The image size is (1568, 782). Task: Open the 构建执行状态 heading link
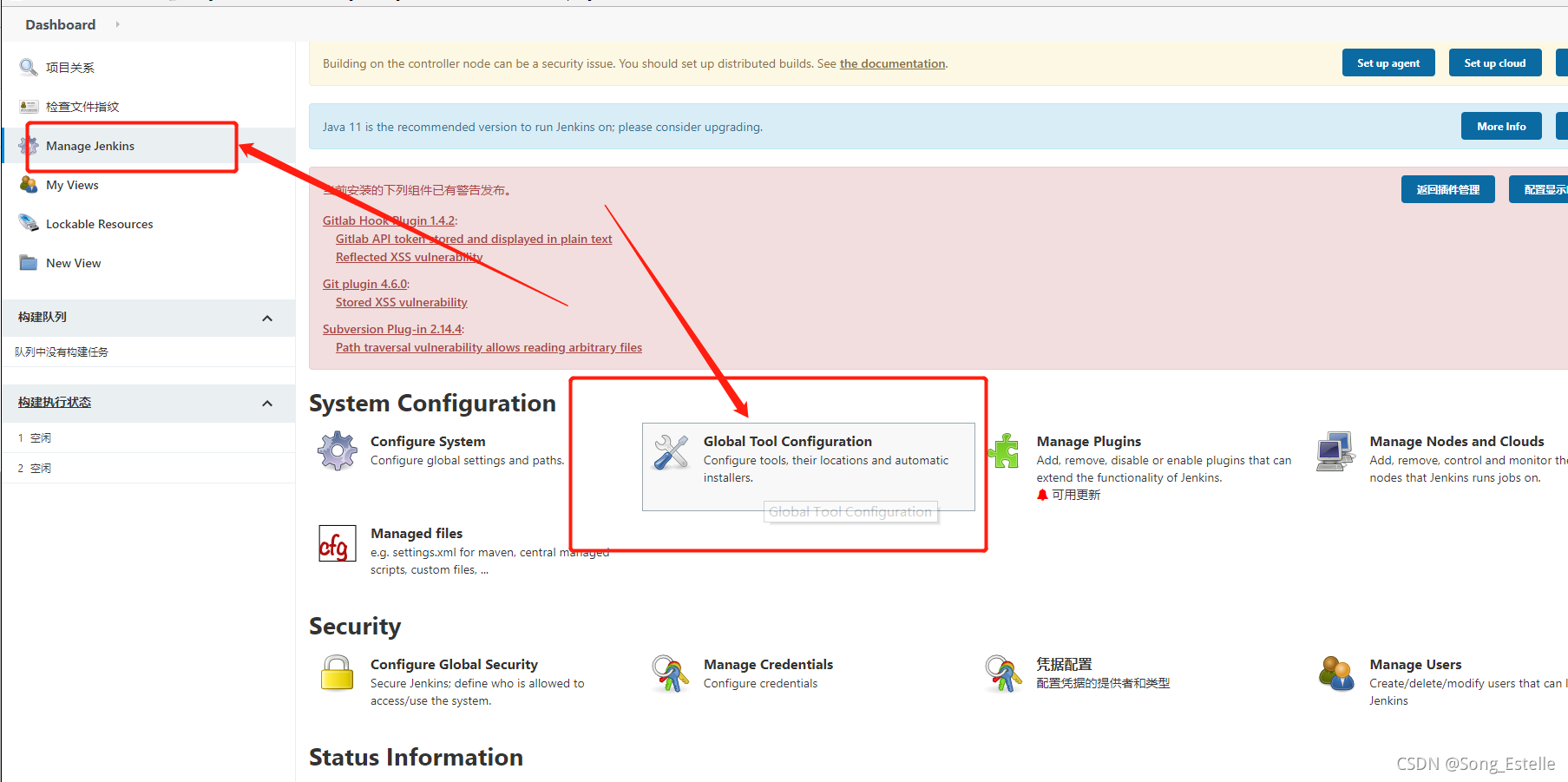click(54, 402)
